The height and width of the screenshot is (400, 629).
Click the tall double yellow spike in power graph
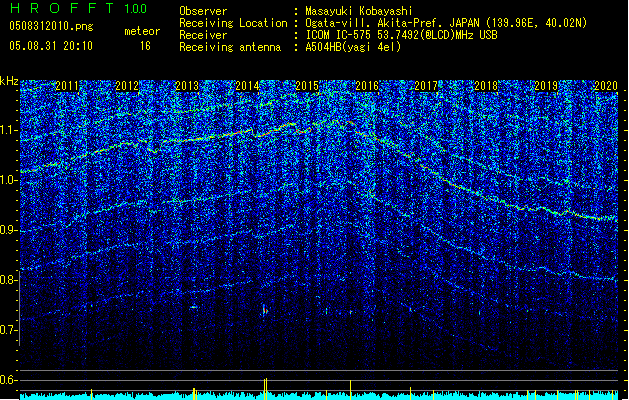point(265,389)
